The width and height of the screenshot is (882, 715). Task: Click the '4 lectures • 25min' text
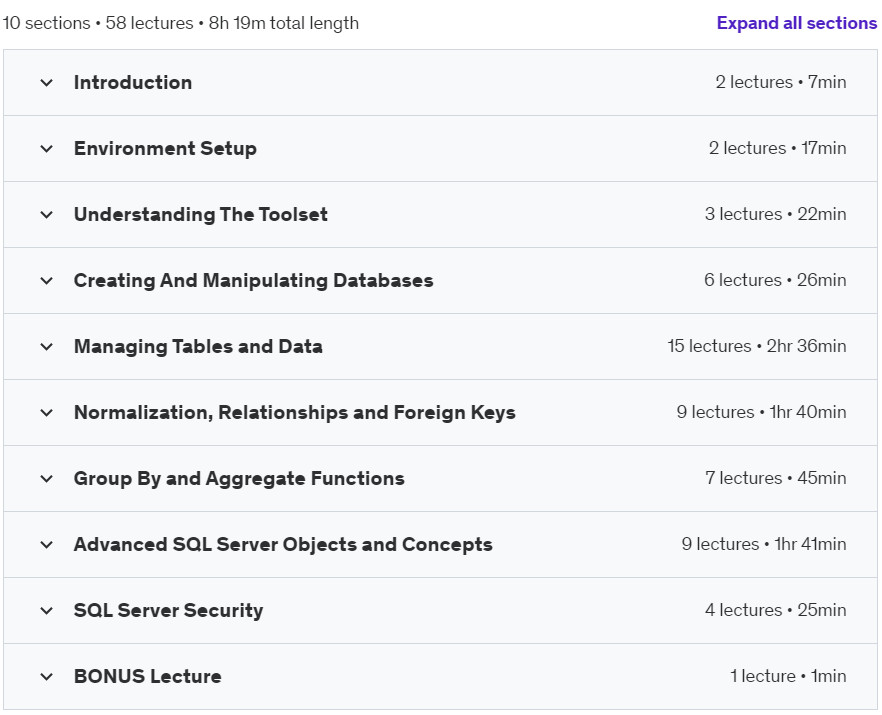776,610
